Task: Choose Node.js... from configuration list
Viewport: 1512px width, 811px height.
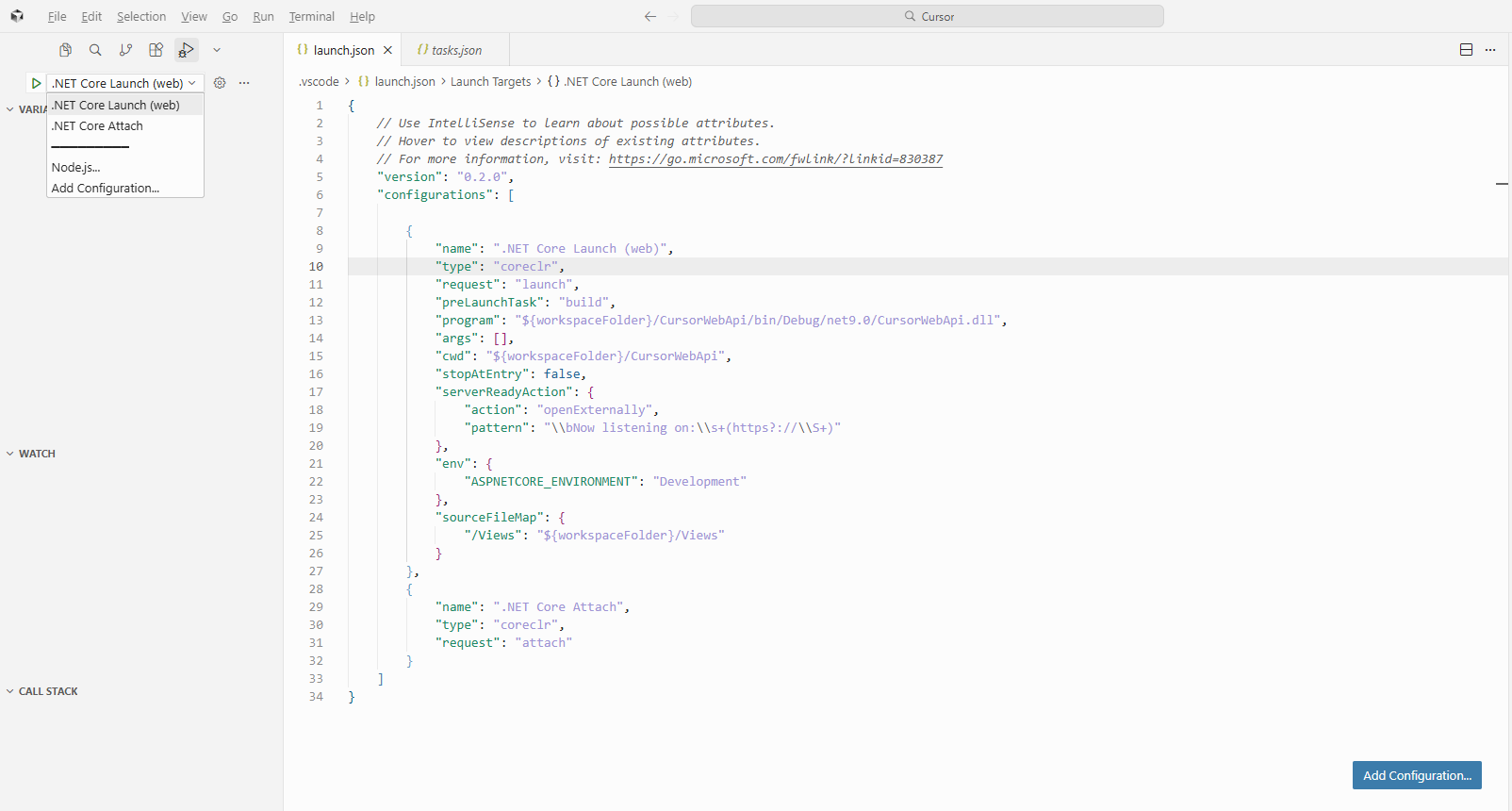Action: [124, 167]
